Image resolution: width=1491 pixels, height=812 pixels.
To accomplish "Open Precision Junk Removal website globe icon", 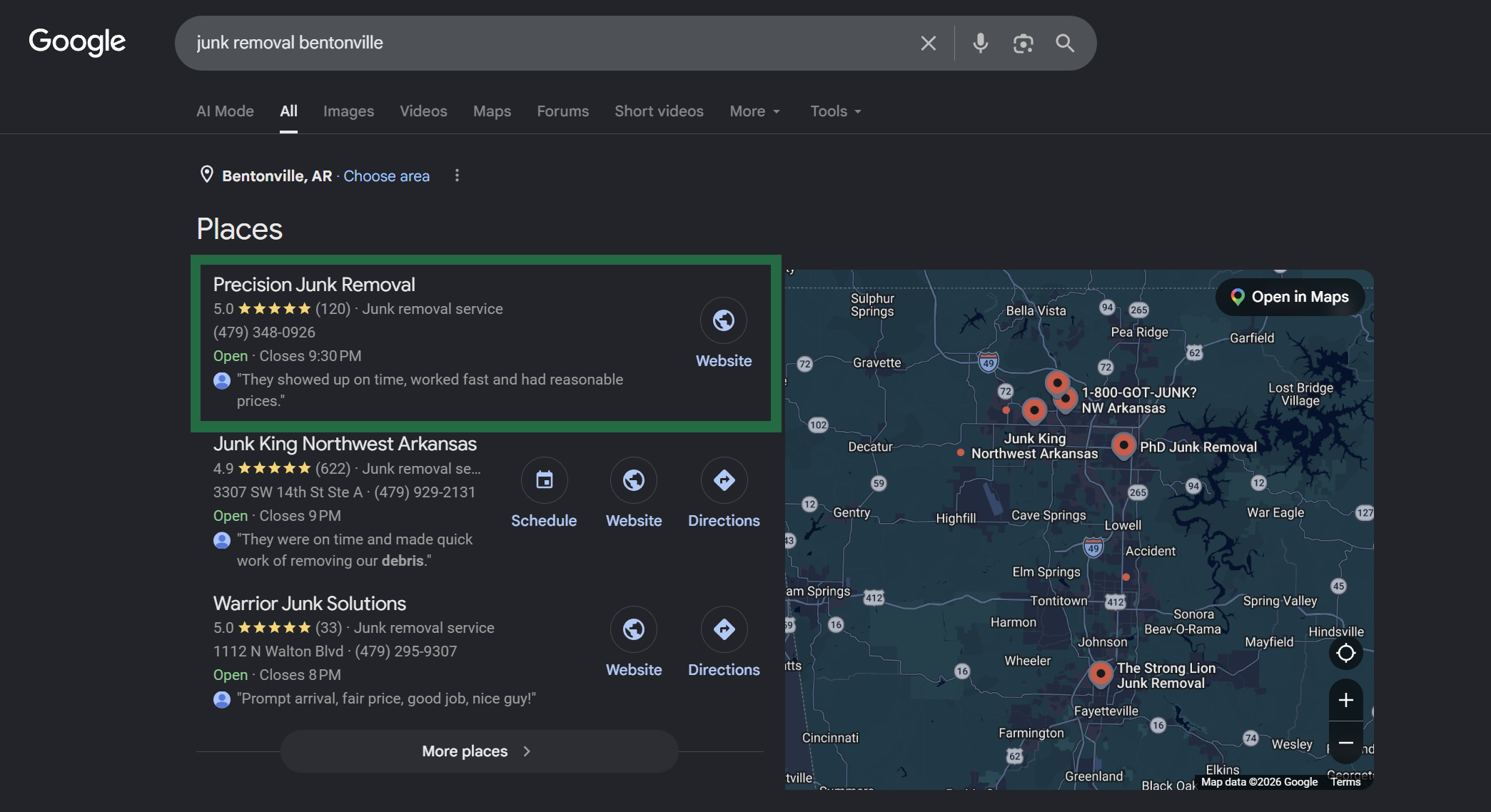I will click(x=723, y=320).
